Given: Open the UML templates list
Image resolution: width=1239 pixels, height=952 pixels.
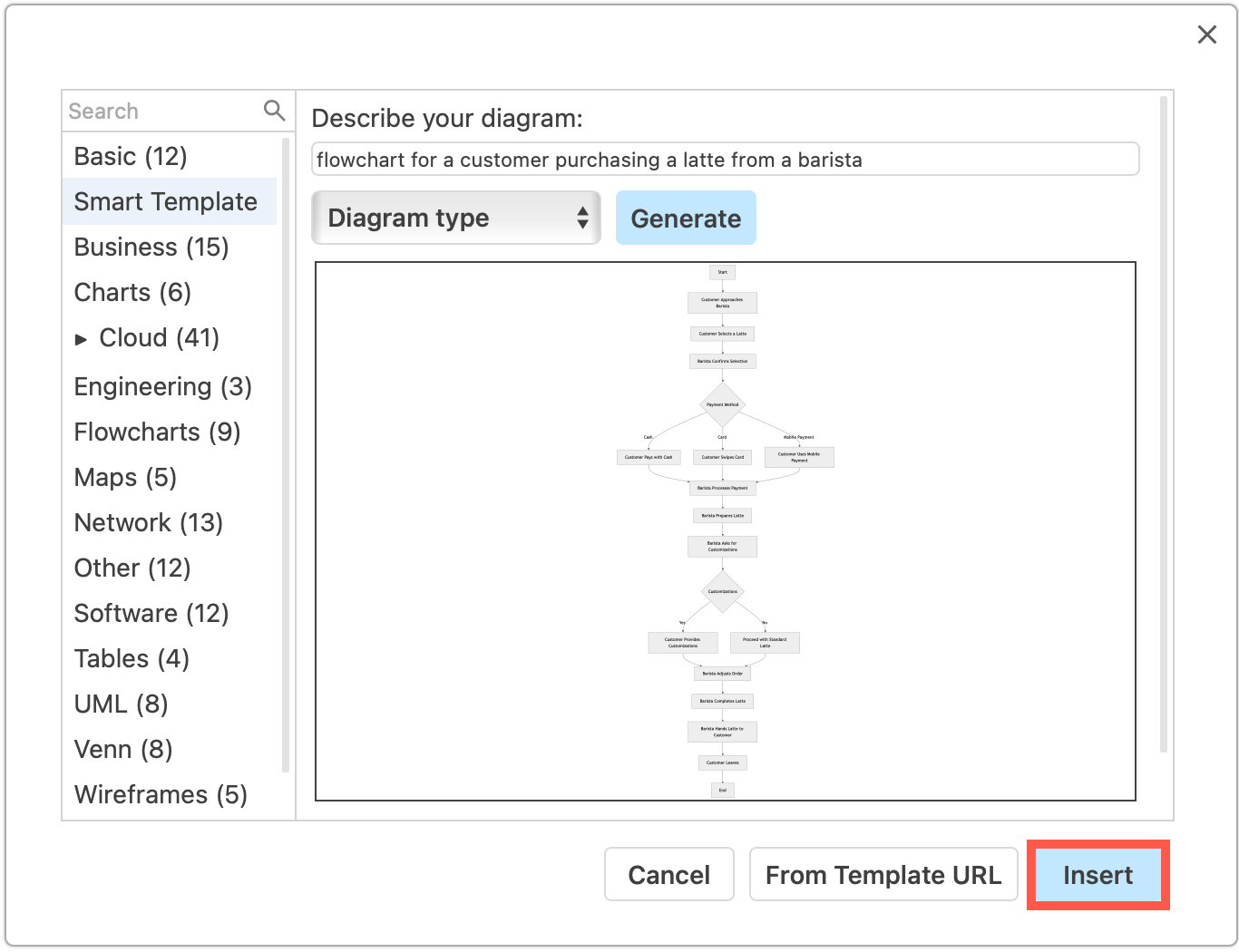Looking at the screenshot, I should pyautogui.click(x=121, y=704).
